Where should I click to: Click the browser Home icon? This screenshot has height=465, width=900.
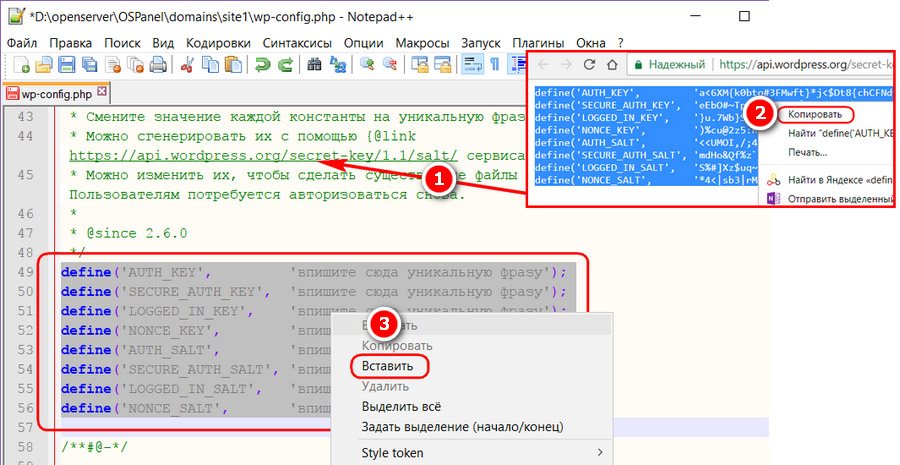[x=612, y=64]
